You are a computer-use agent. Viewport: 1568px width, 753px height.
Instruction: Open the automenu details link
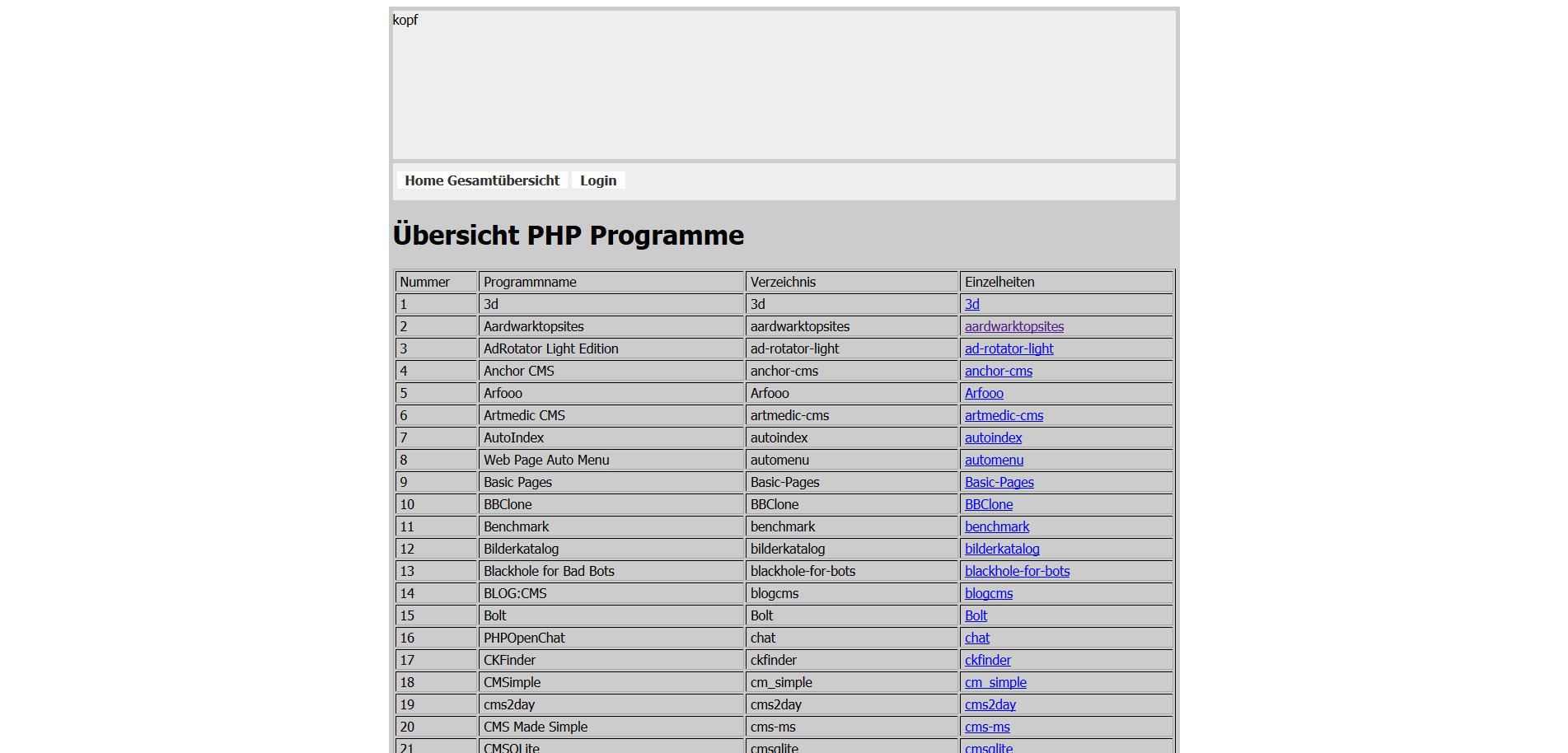click(993, 460)
